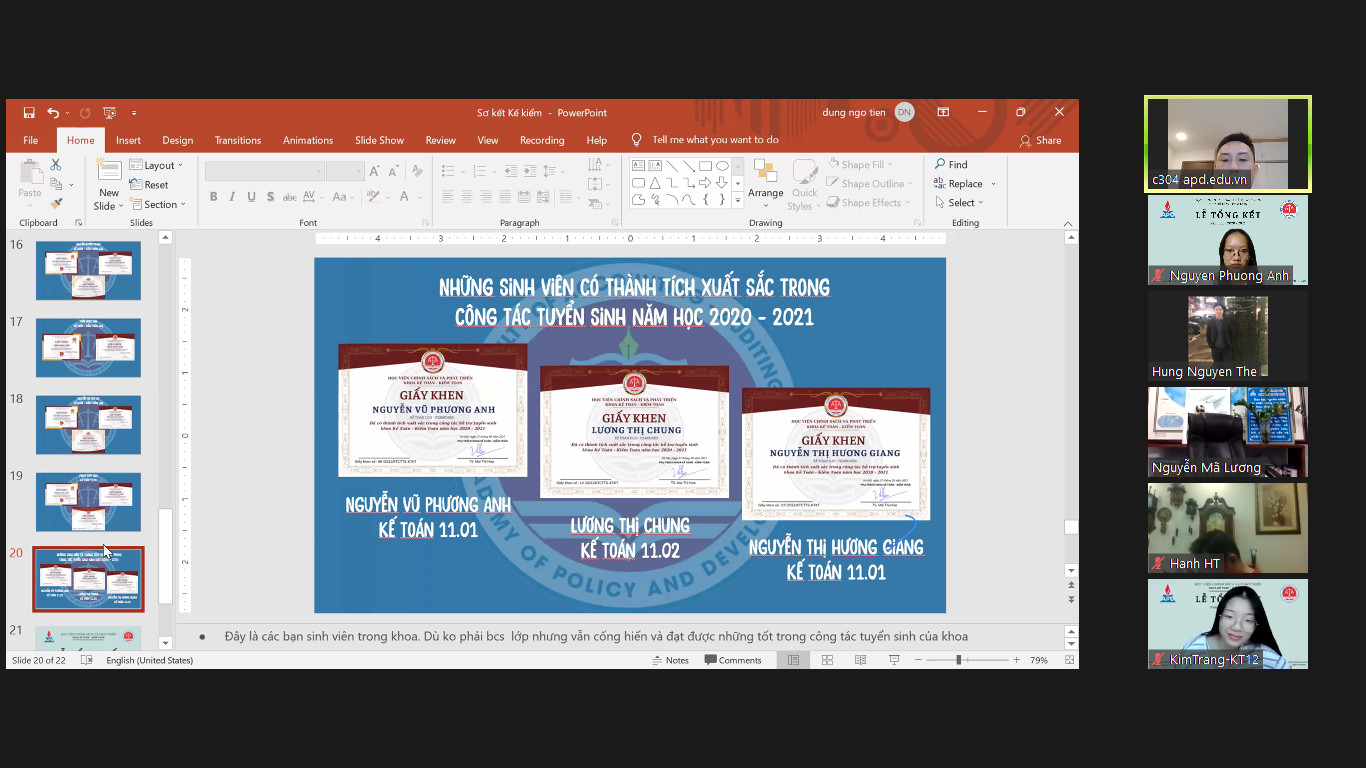The image size is (1366, 768).
Task: Click the Save icon in quick access toolbar
Action: point(29,113)
